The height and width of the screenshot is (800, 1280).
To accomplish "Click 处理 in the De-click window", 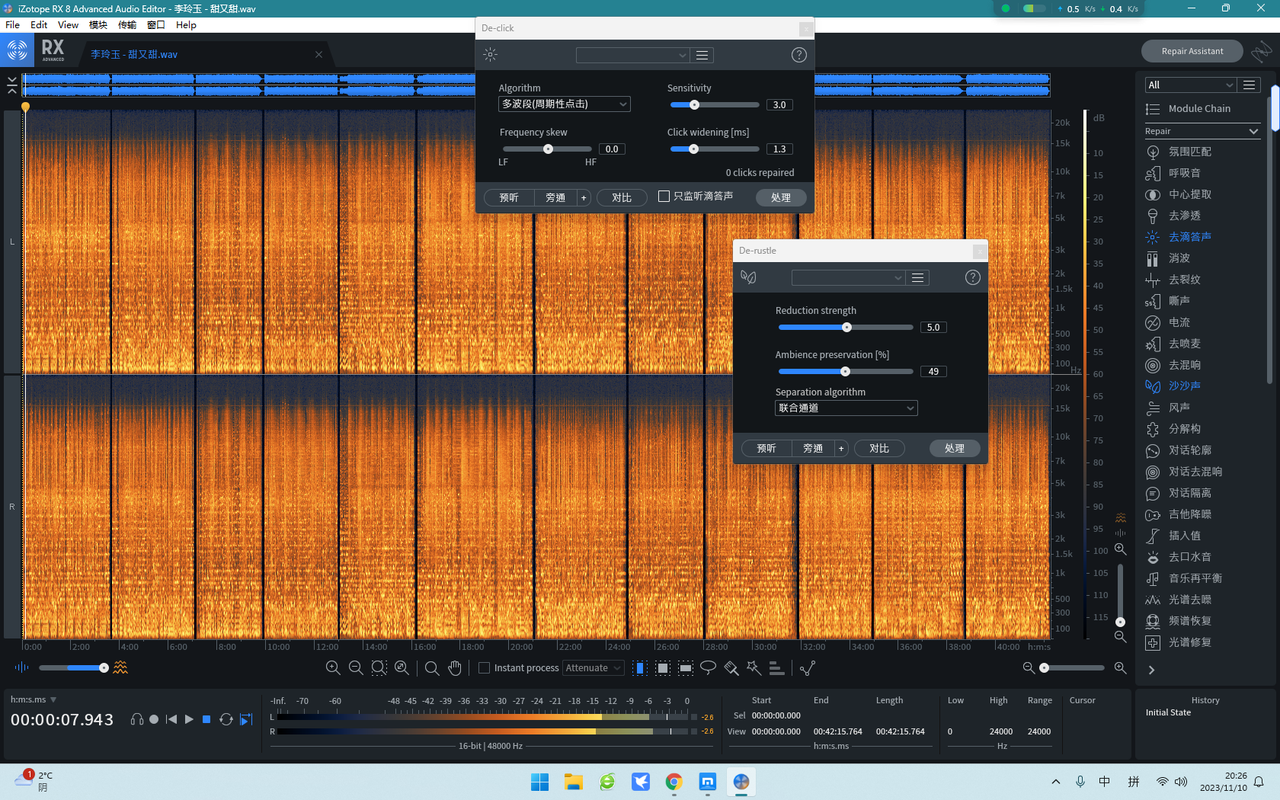I will coord(781,198).
